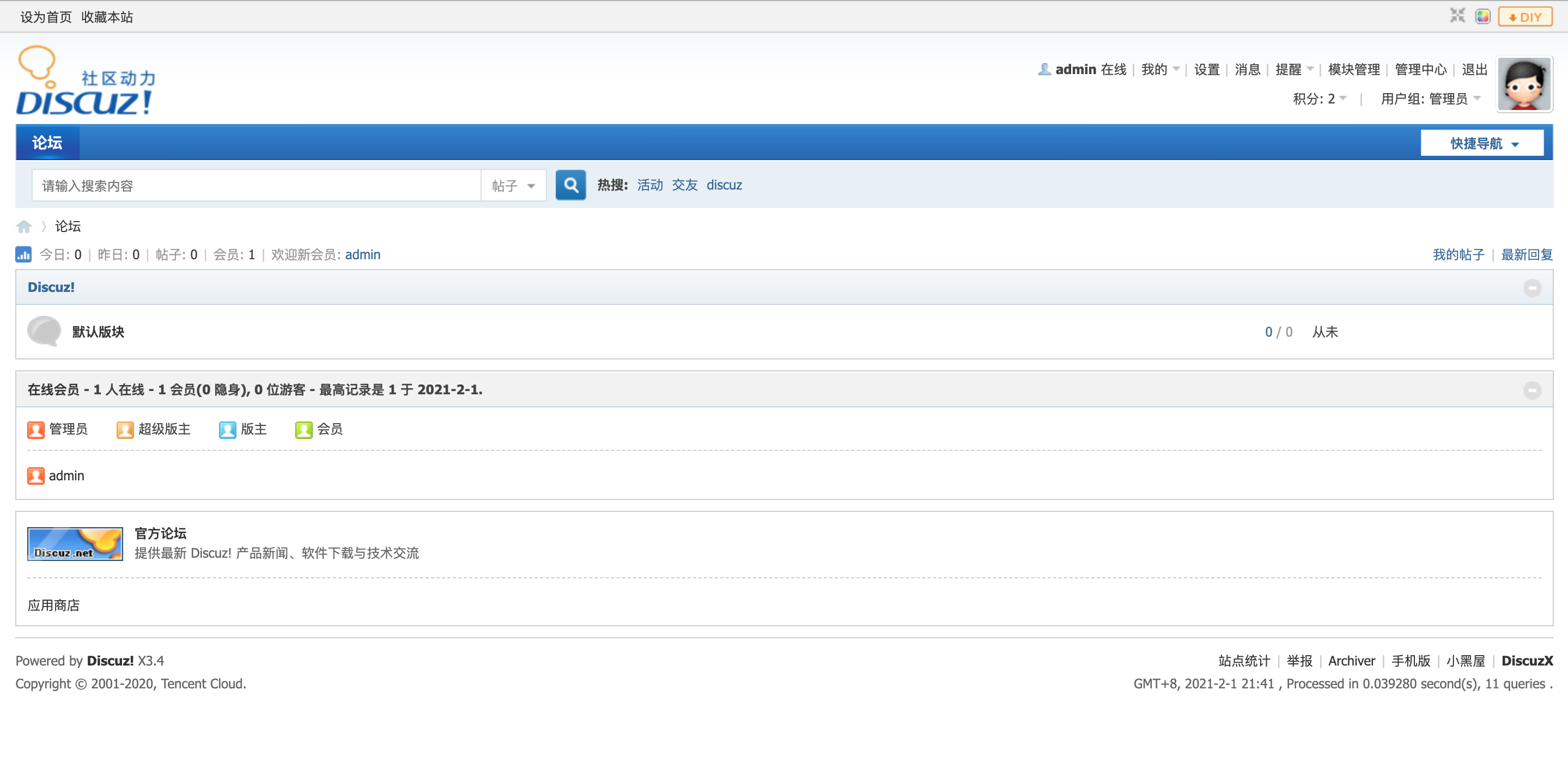Screen dimensions: 1568x757
Task: Click the Discuz! logo
Action: click(x=87, y=80)
